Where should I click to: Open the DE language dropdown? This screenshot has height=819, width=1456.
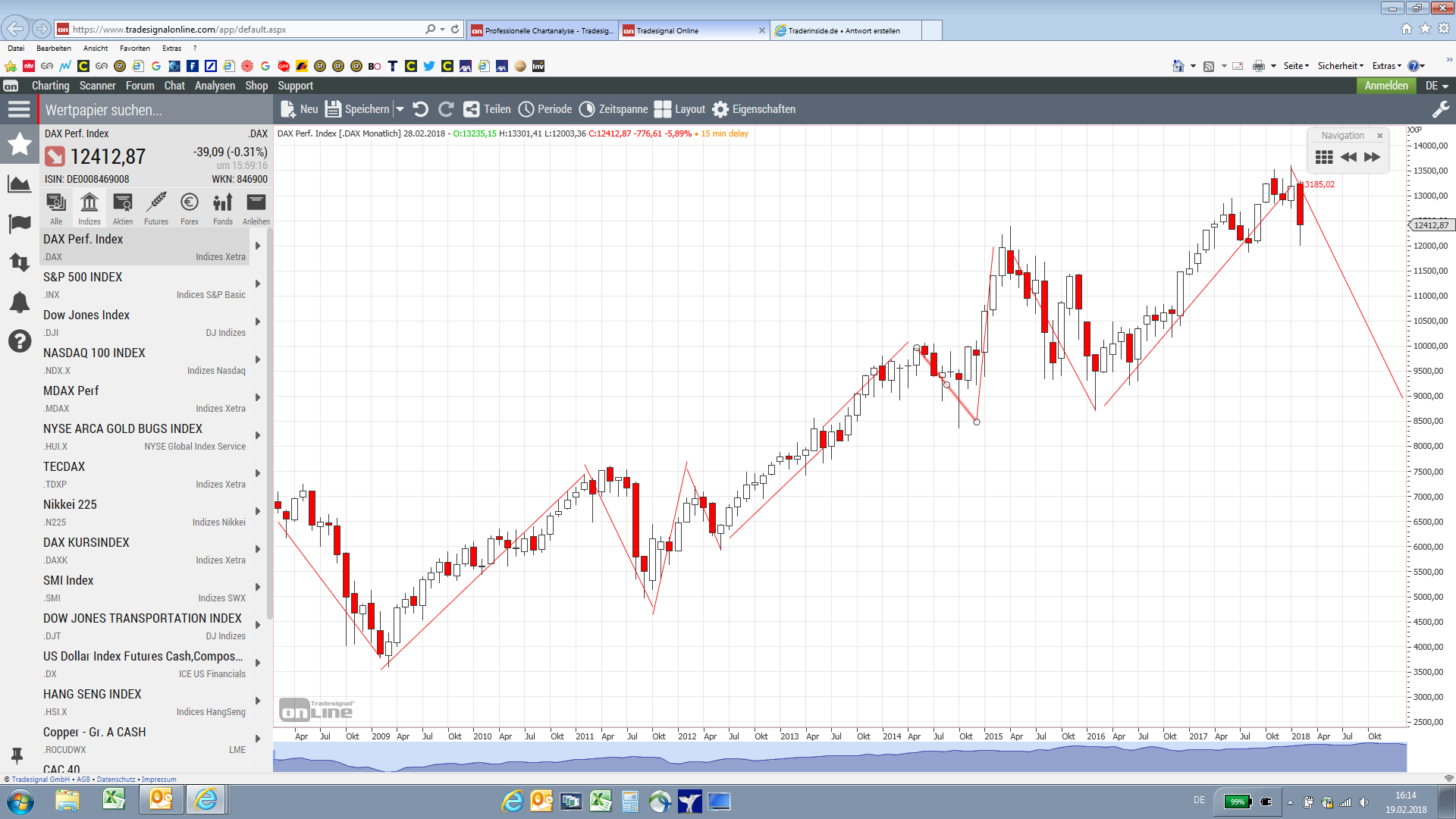pyautogui.click(x=1437, y=86)
